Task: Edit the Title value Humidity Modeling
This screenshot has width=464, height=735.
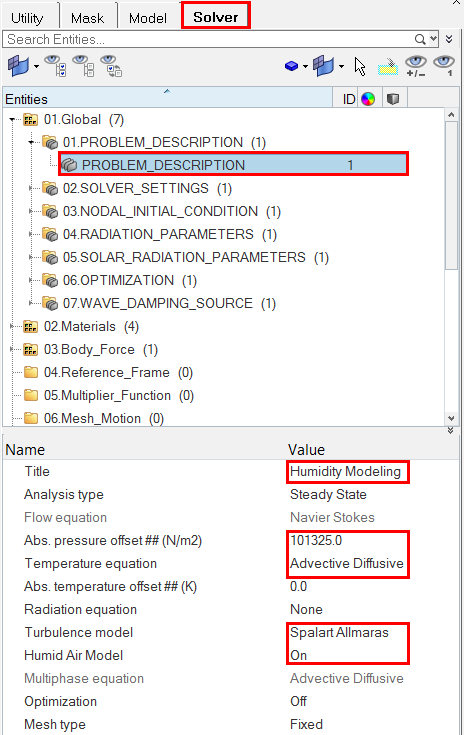Action: [x=345, y=471]
